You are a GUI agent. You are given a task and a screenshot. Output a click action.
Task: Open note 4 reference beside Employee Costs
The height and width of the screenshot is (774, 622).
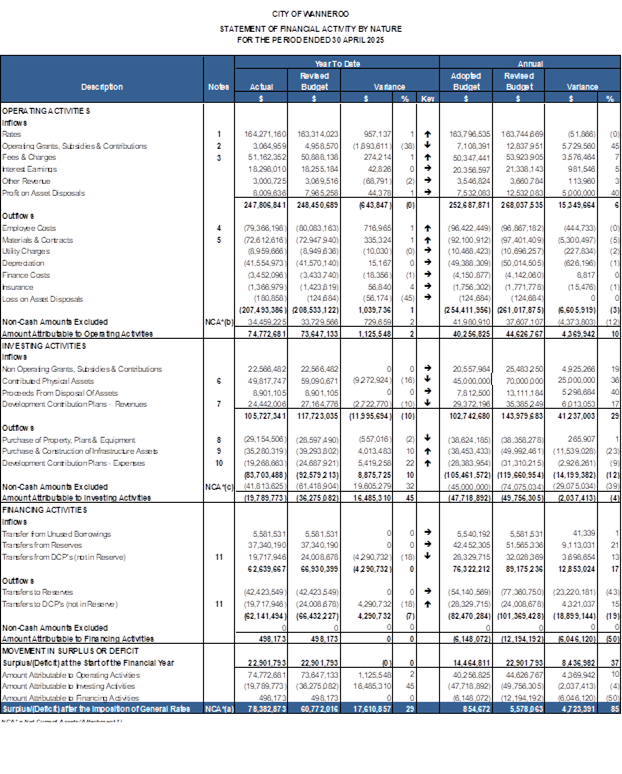[218, 228]
